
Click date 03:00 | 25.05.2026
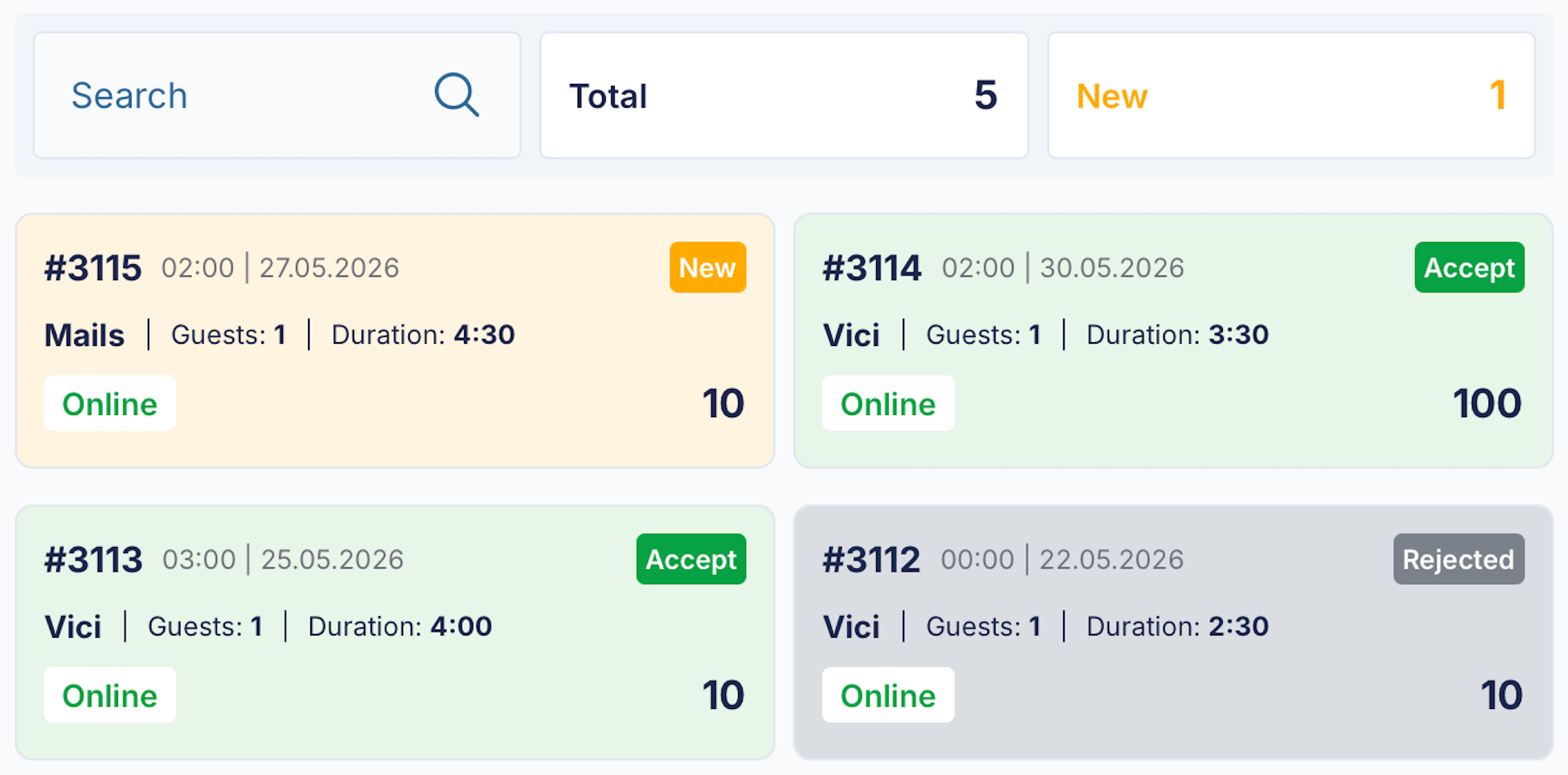(x=283, y=560)
